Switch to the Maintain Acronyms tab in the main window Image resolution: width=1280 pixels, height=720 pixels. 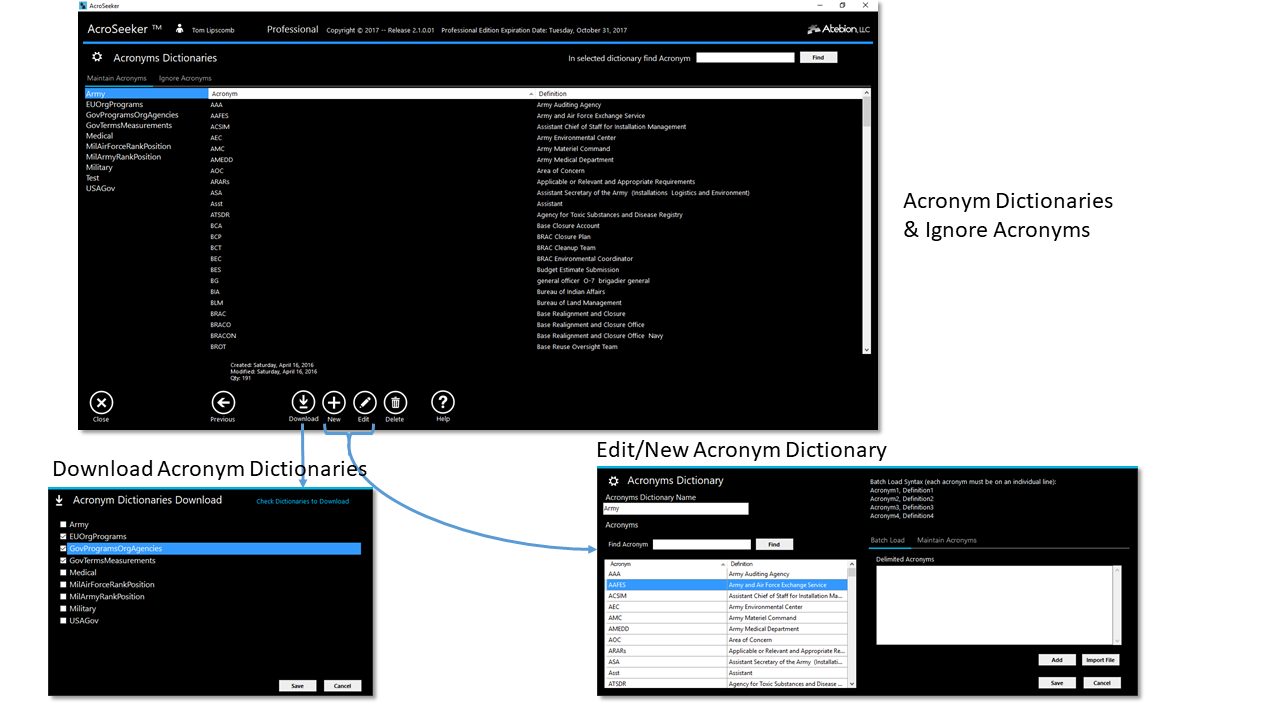click(x=117, y=78)
